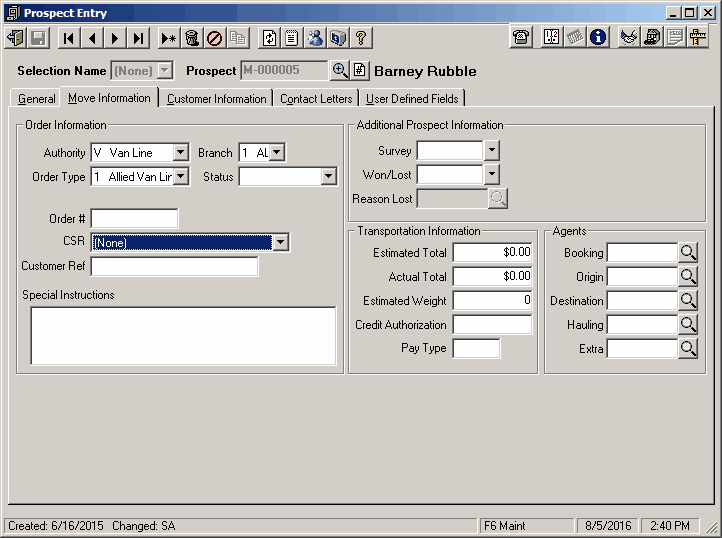Click the blue information icon

pyautogui.click(x=598, y=37)
